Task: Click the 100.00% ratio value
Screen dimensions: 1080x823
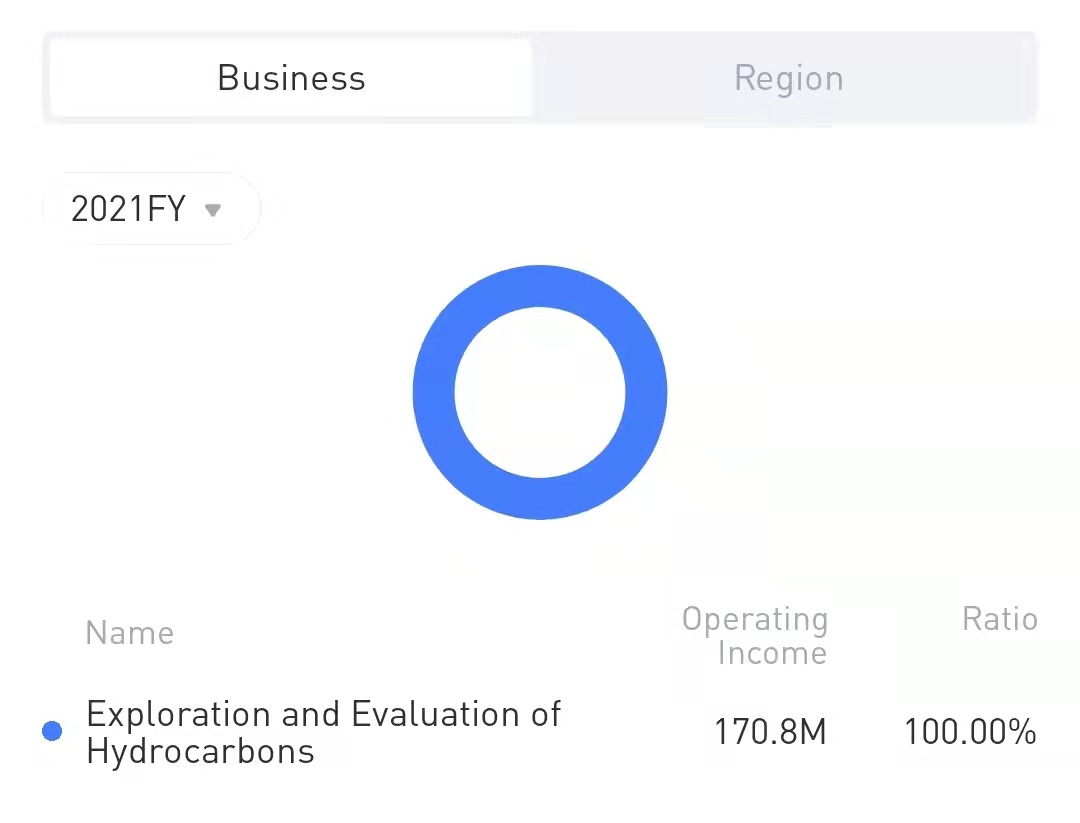Action: pos(970,733)
